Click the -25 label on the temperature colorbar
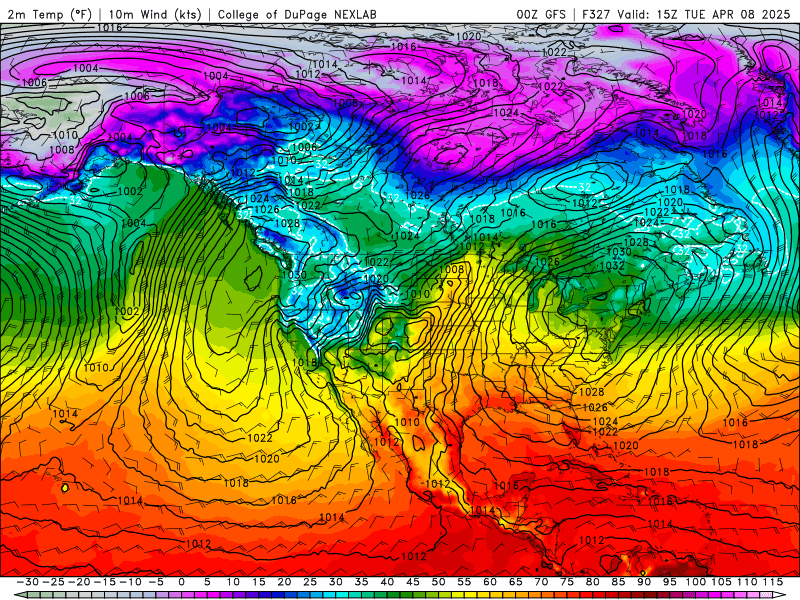This screenshot has width=800, height=600. [53, 582]
